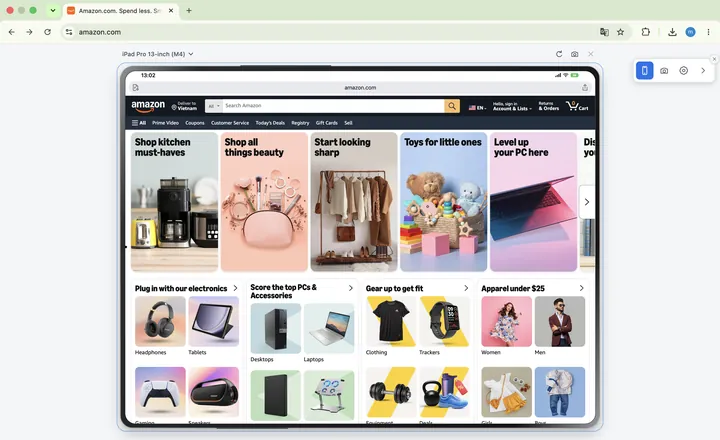Screen dimensions: 720x440
Task: Open the Chrome profile avatar
Action: pyautogui.click(x=690, y=32)
